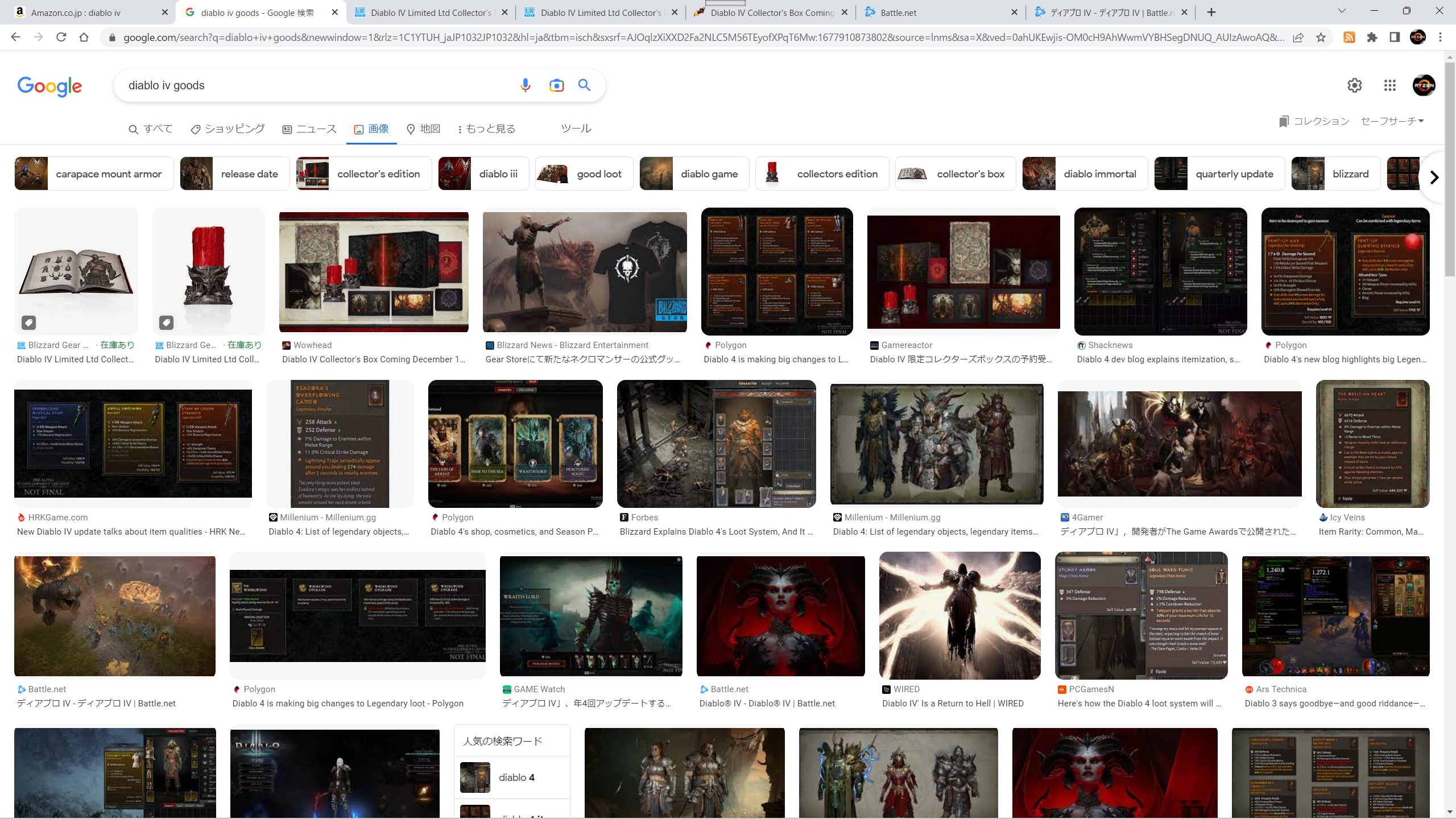Select the collector's box chip
1456x819 pixels.
click(955, 174)
